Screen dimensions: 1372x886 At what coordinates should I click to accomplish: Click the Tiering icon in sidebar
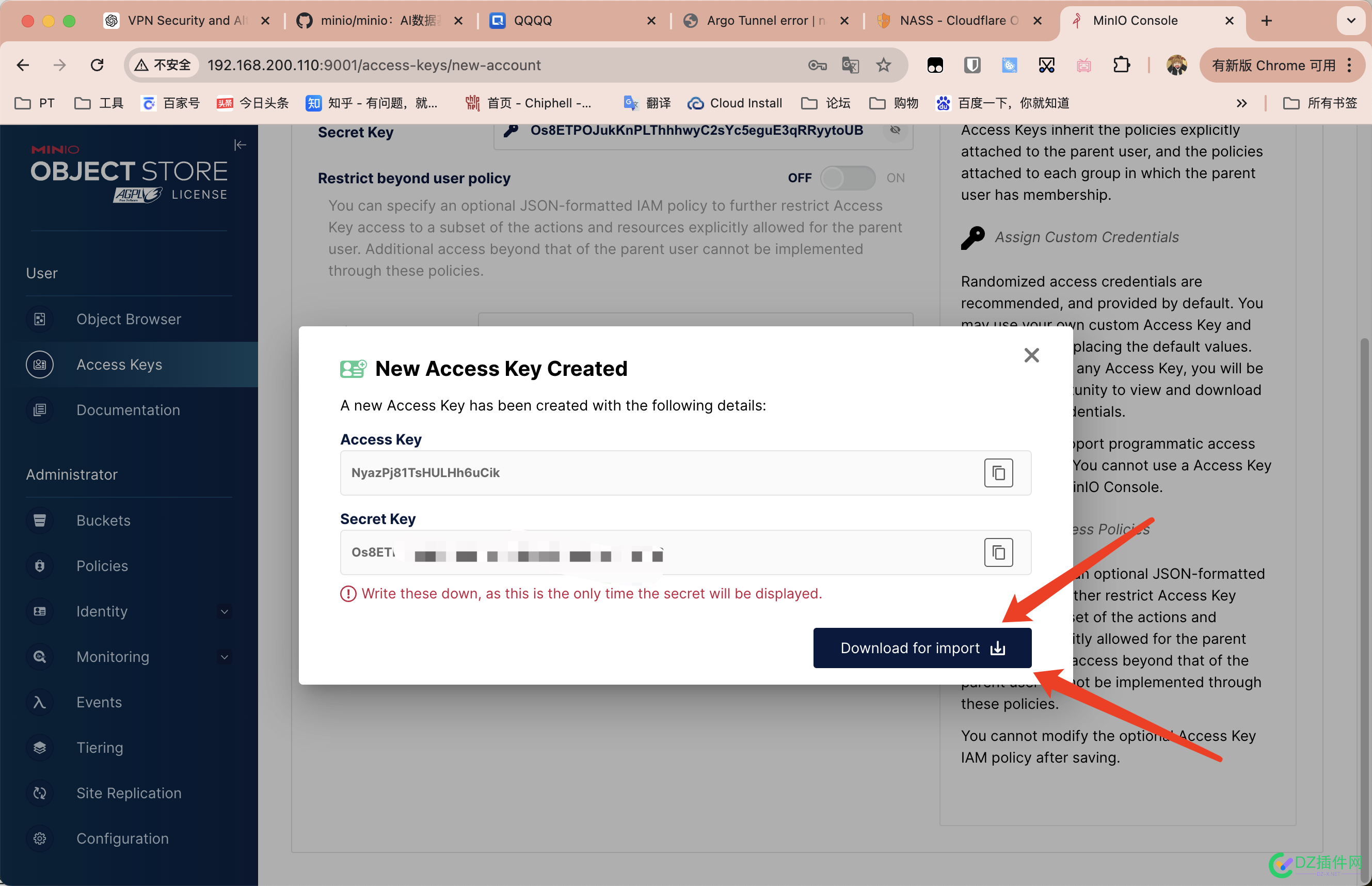click(38, 747)
